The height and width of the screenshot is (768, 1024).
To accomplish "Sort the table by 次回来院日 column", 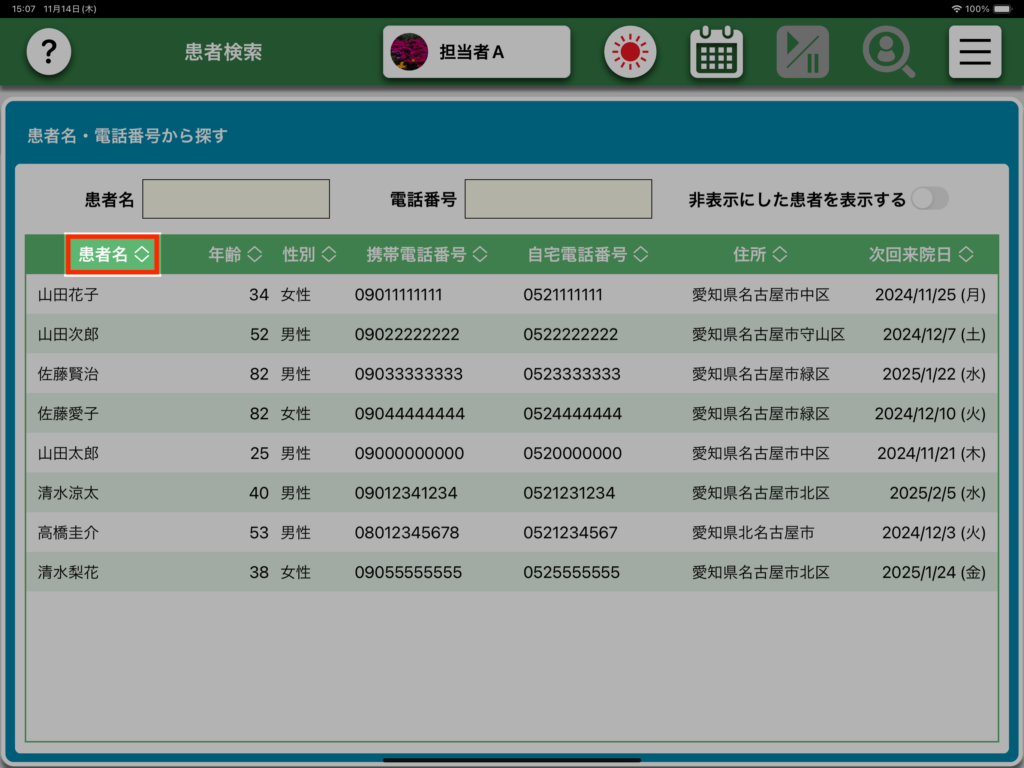I will click(920, 255).
